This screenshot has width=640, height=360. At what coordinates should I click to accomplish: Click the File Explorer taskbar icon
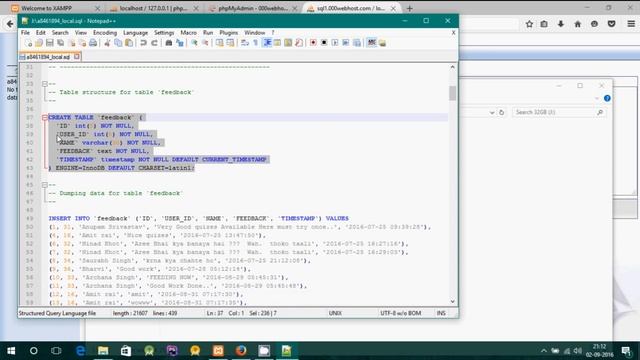pyautogui.click(x=103, y=351)
